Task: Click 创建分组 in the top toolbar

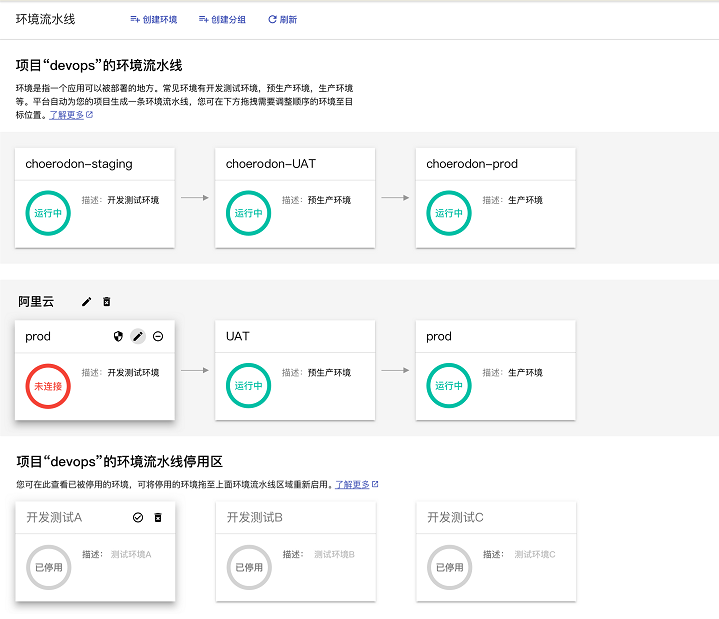Action: pos(222,19)
